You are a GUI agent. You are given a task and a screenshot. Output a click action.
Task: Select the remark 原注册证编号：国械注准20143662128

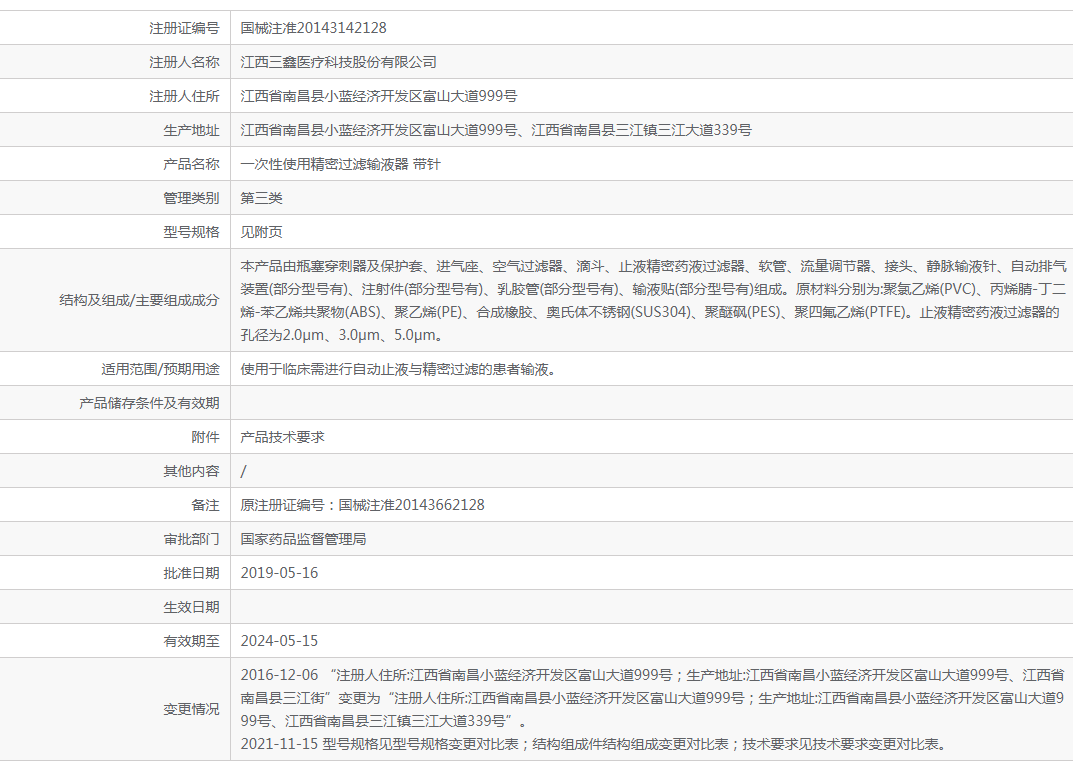(x=363, y=505)
